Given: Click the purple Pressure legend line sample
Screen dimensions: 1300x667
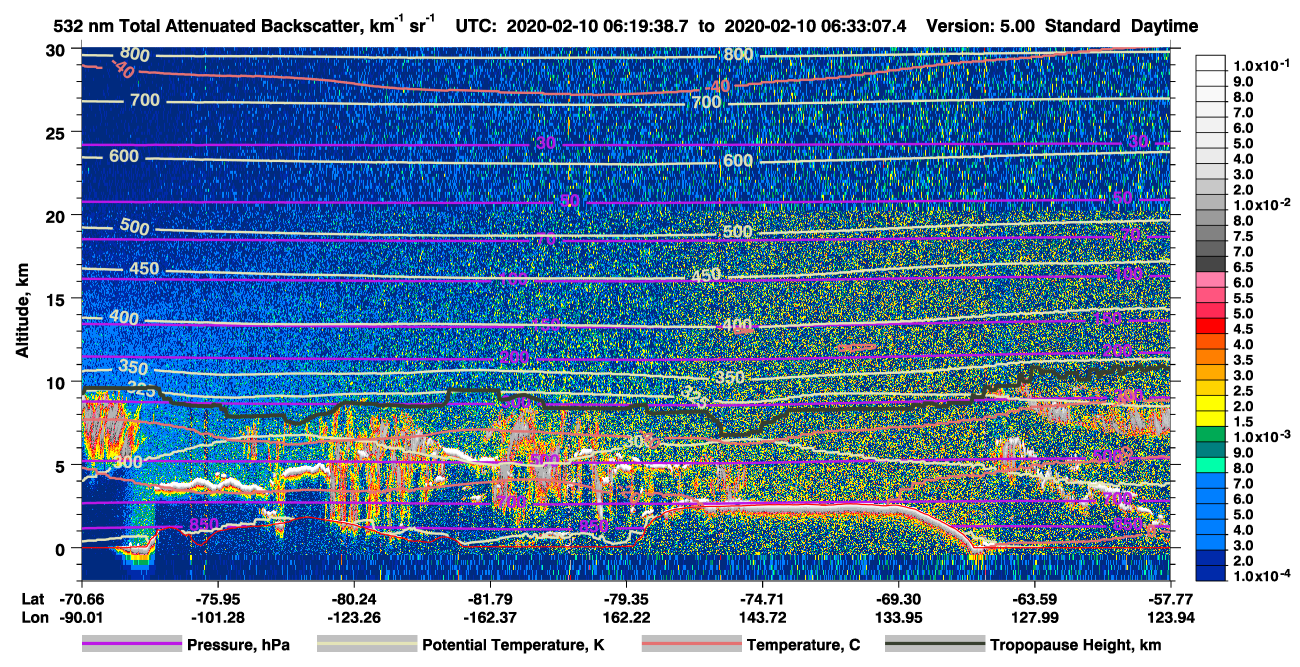Looking at the screenshot, I should 132,645.
